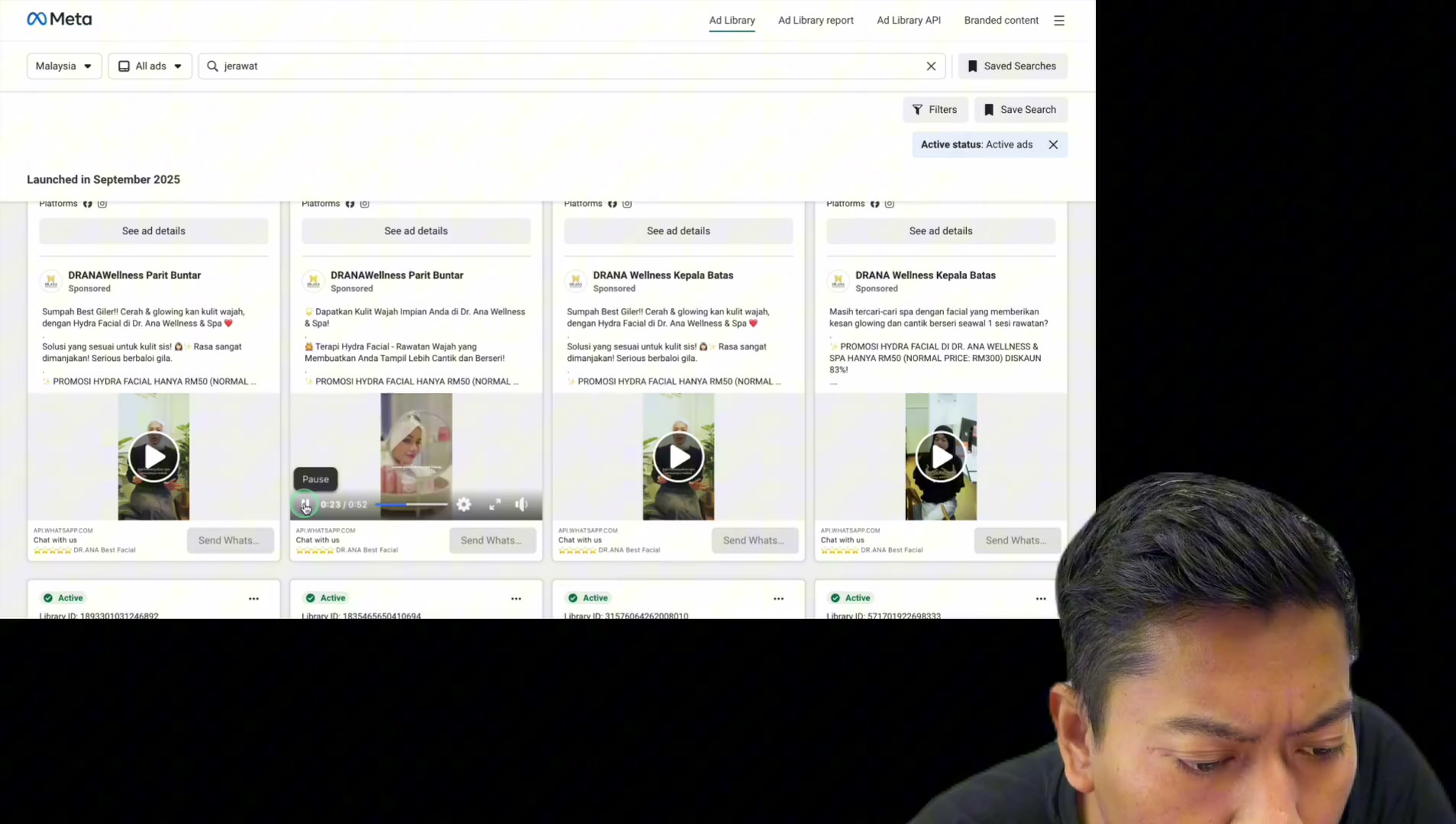Click the Meta logo
The height and width of the screenshot is (824, 1456).
(60, 19)
